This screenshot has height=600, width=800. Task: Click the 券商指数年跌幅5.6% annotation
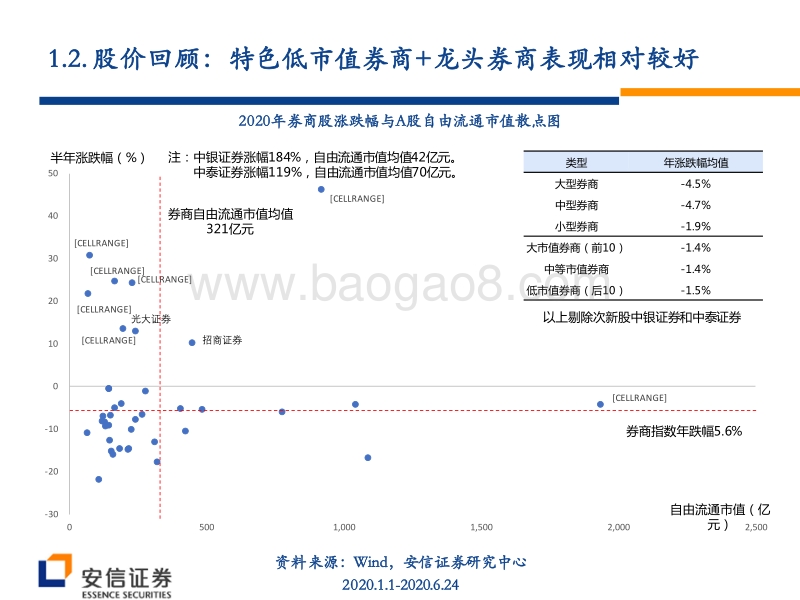pyautogui.click(x=684, y=432)
